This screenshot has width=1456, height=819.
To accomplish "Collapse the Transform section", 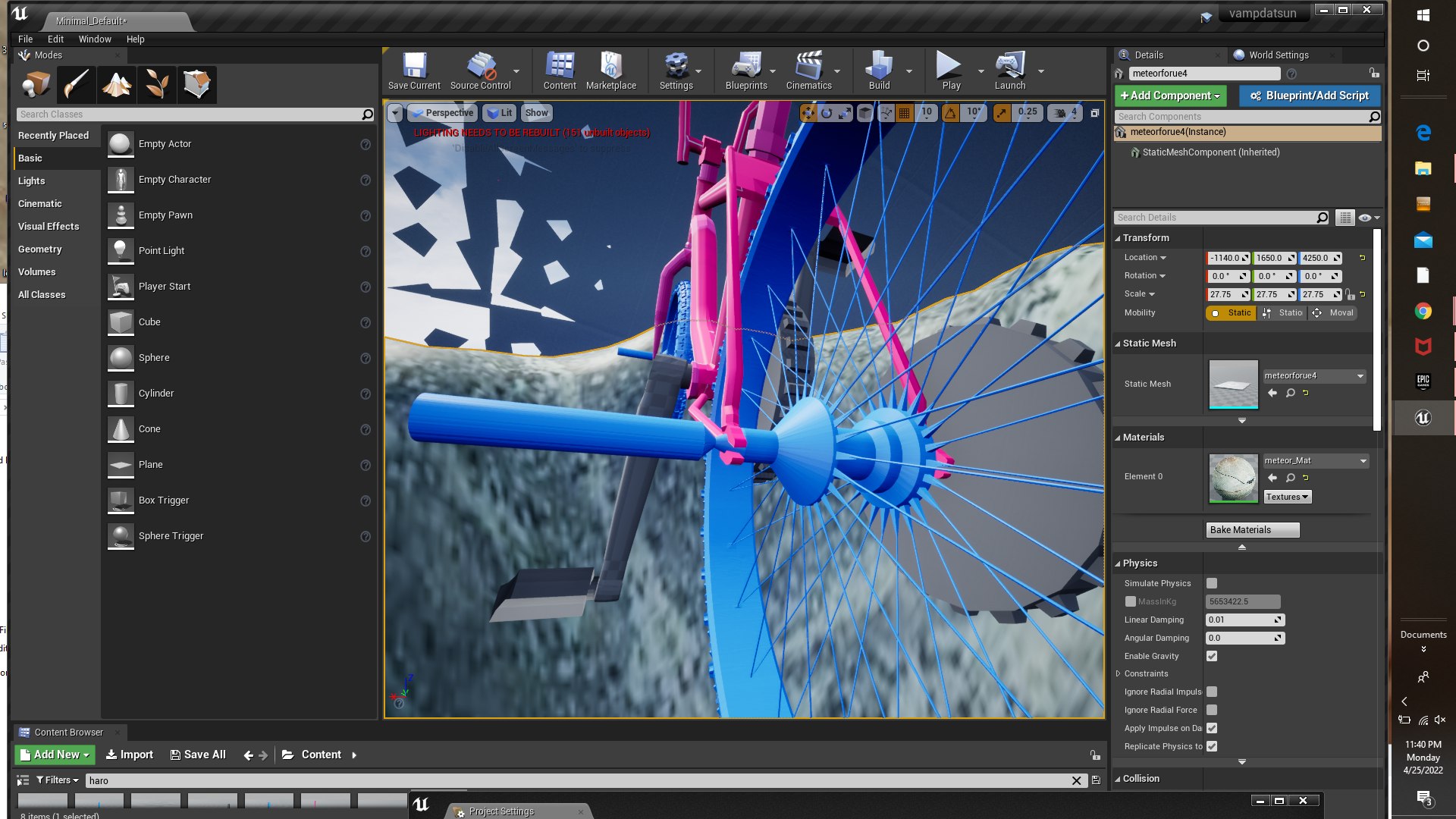I will [x=1118, y=238].
